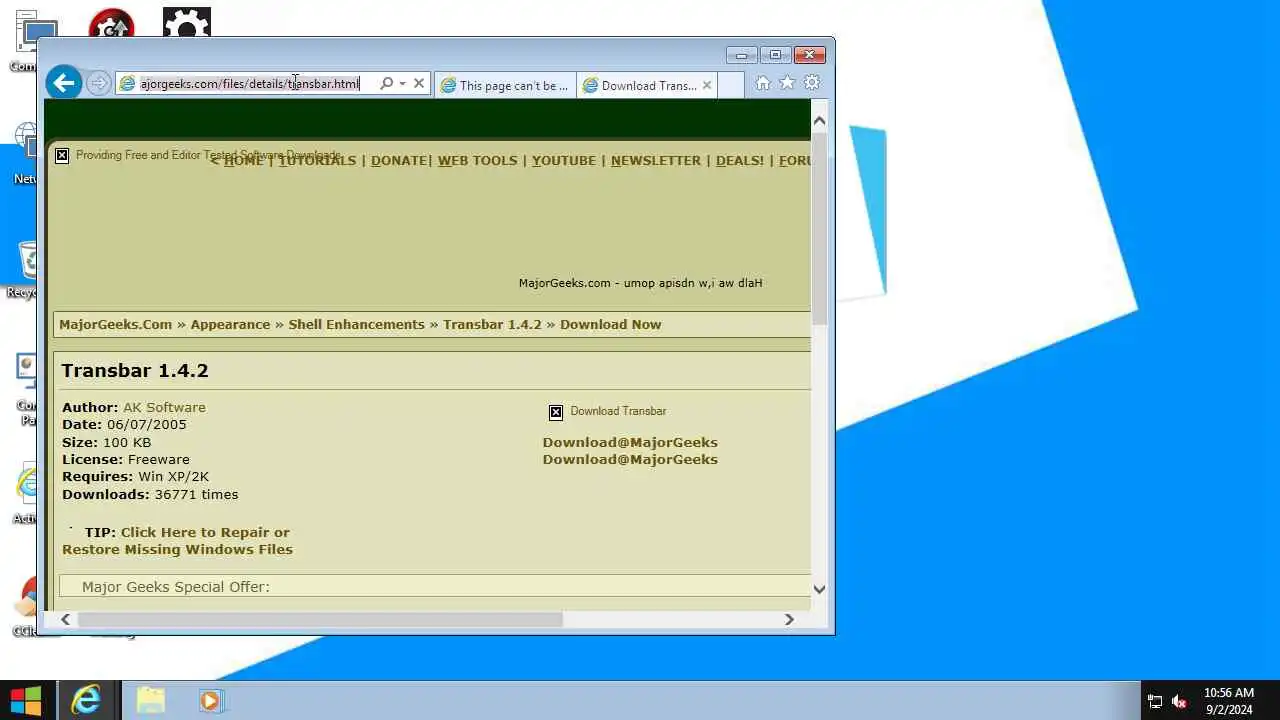Click inside the address bar URL field
The height and width of the screenshot is (720, 1280).
[250, 84]
